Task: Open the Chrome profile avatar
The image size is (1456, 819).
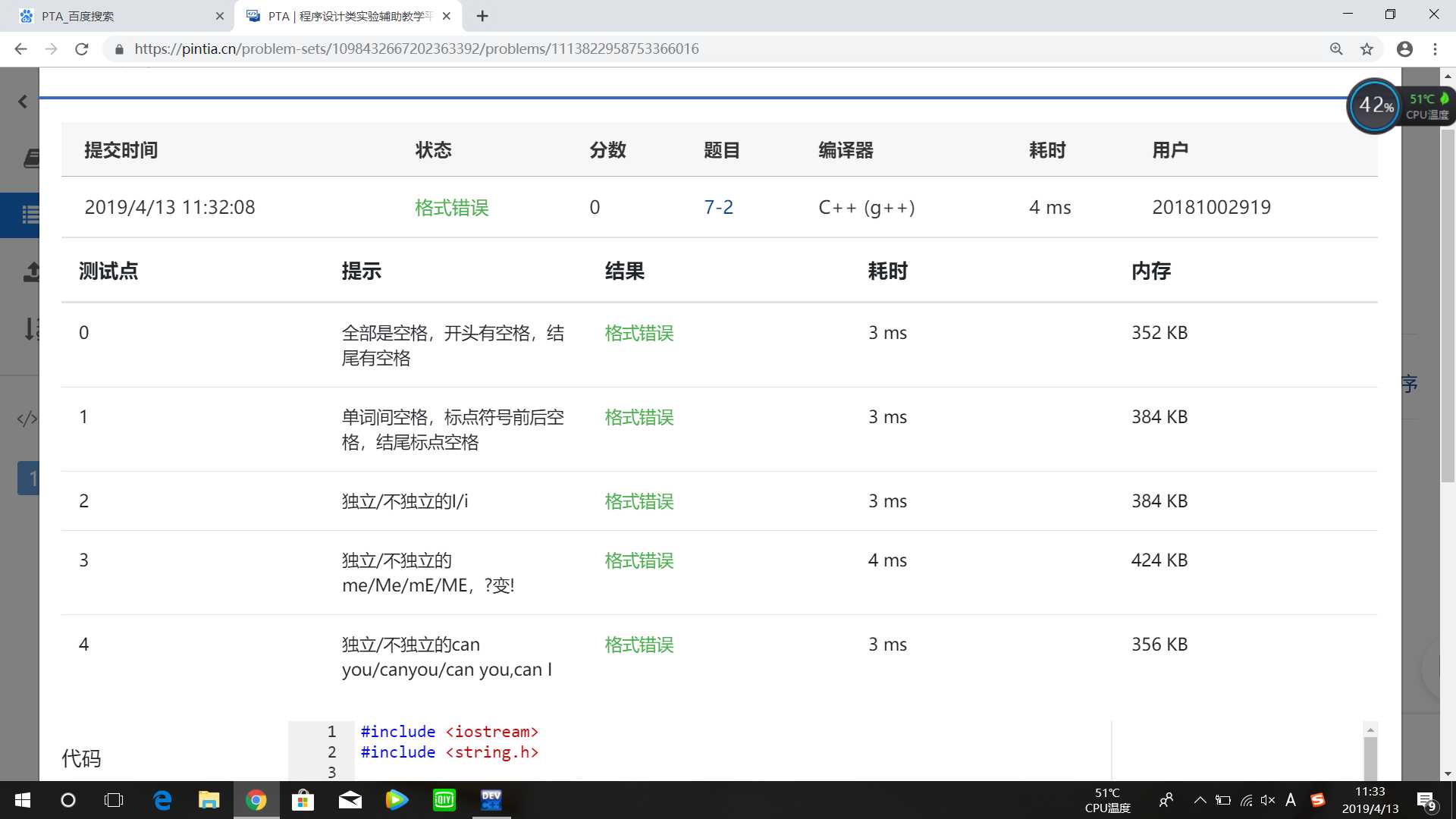Action: tap(1404, 49)
